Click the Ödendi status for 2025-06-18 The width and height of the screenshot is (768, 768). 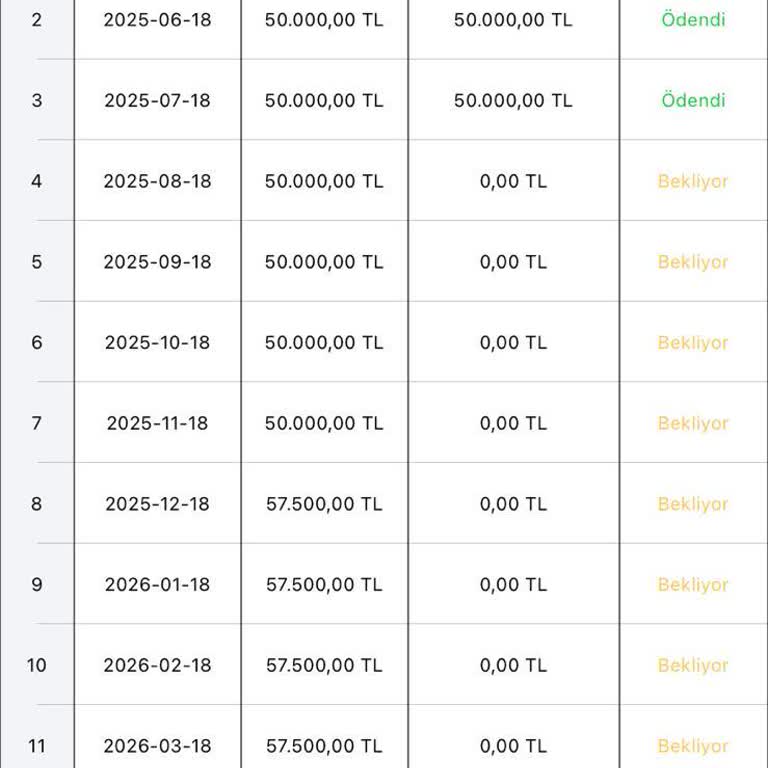point(693,20)
